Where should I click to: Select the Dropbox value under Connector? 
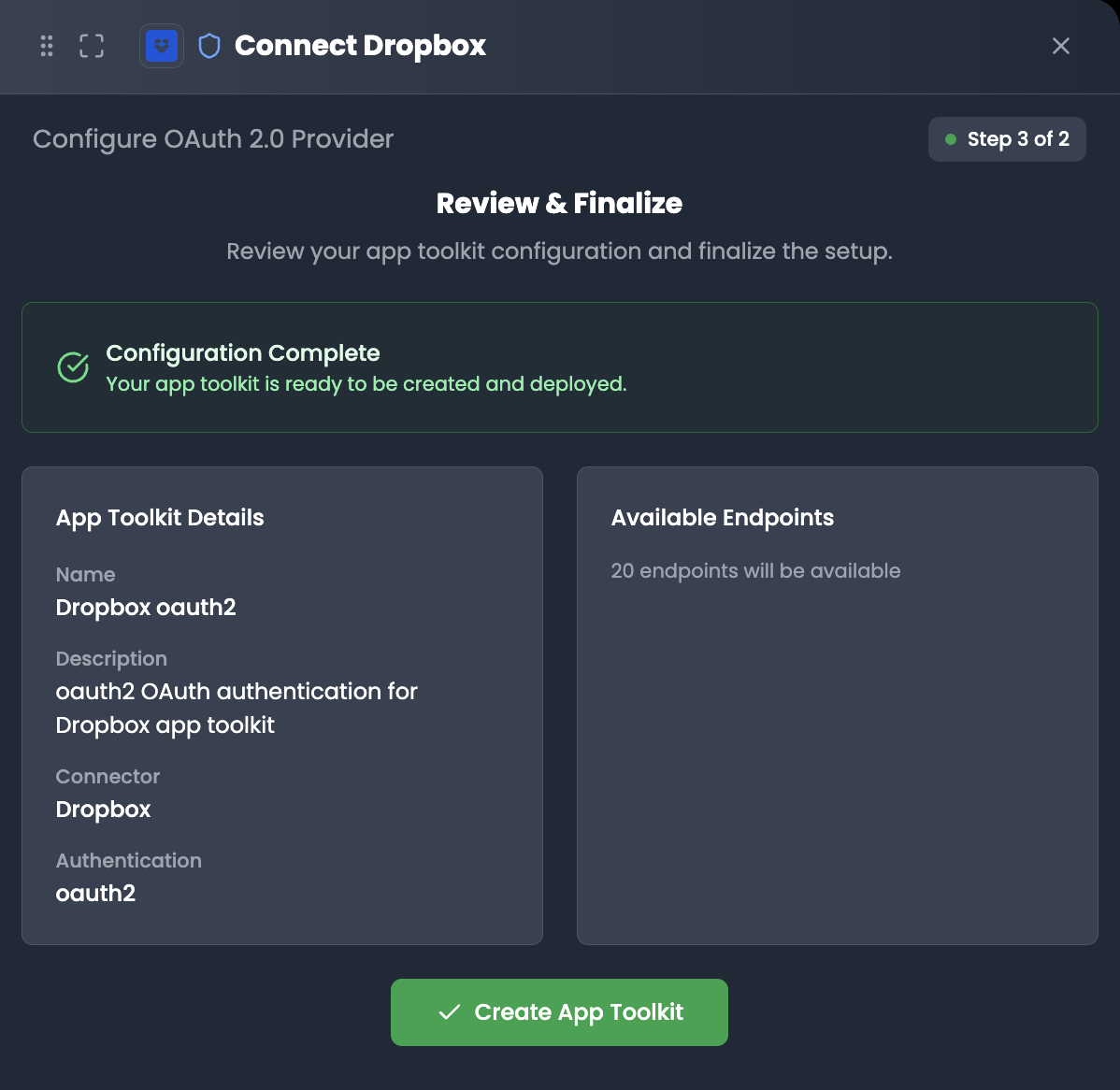pyautogui.click(x=104, y=810)
